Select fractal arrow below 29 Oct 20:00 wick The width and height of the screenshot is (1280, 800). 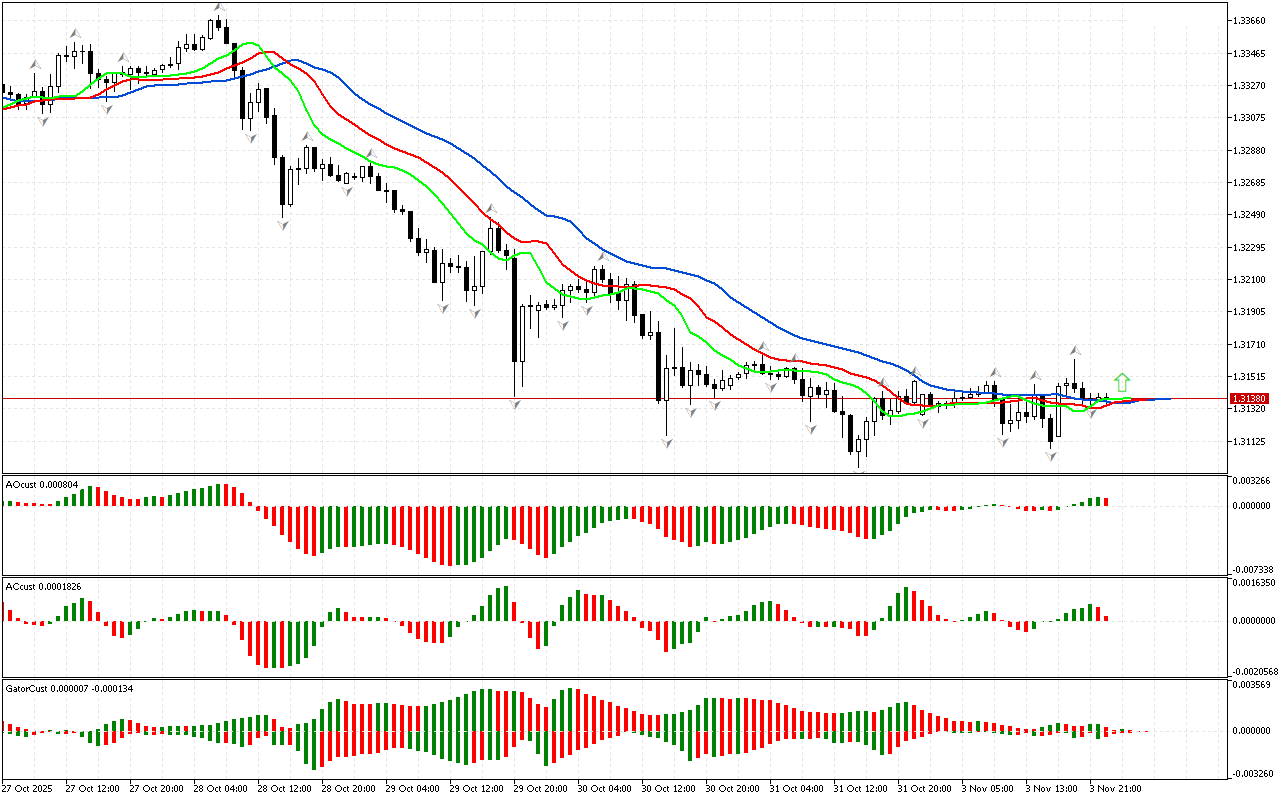click(516, 403)
